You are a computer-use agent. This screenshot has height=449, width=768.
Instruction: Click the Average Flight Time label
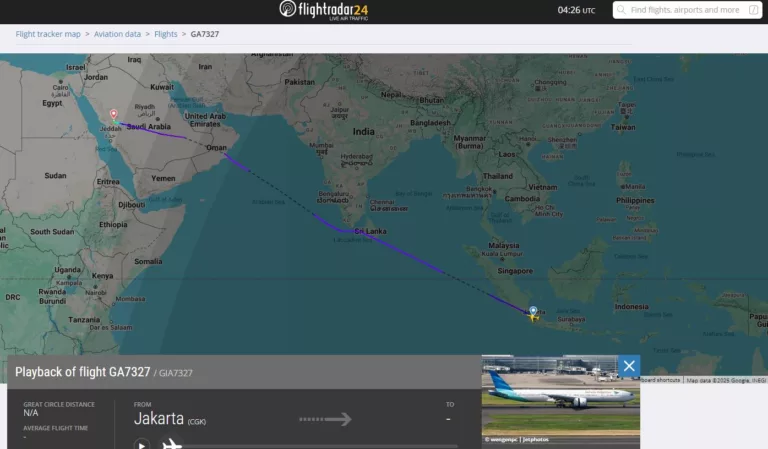coord(55,428)
